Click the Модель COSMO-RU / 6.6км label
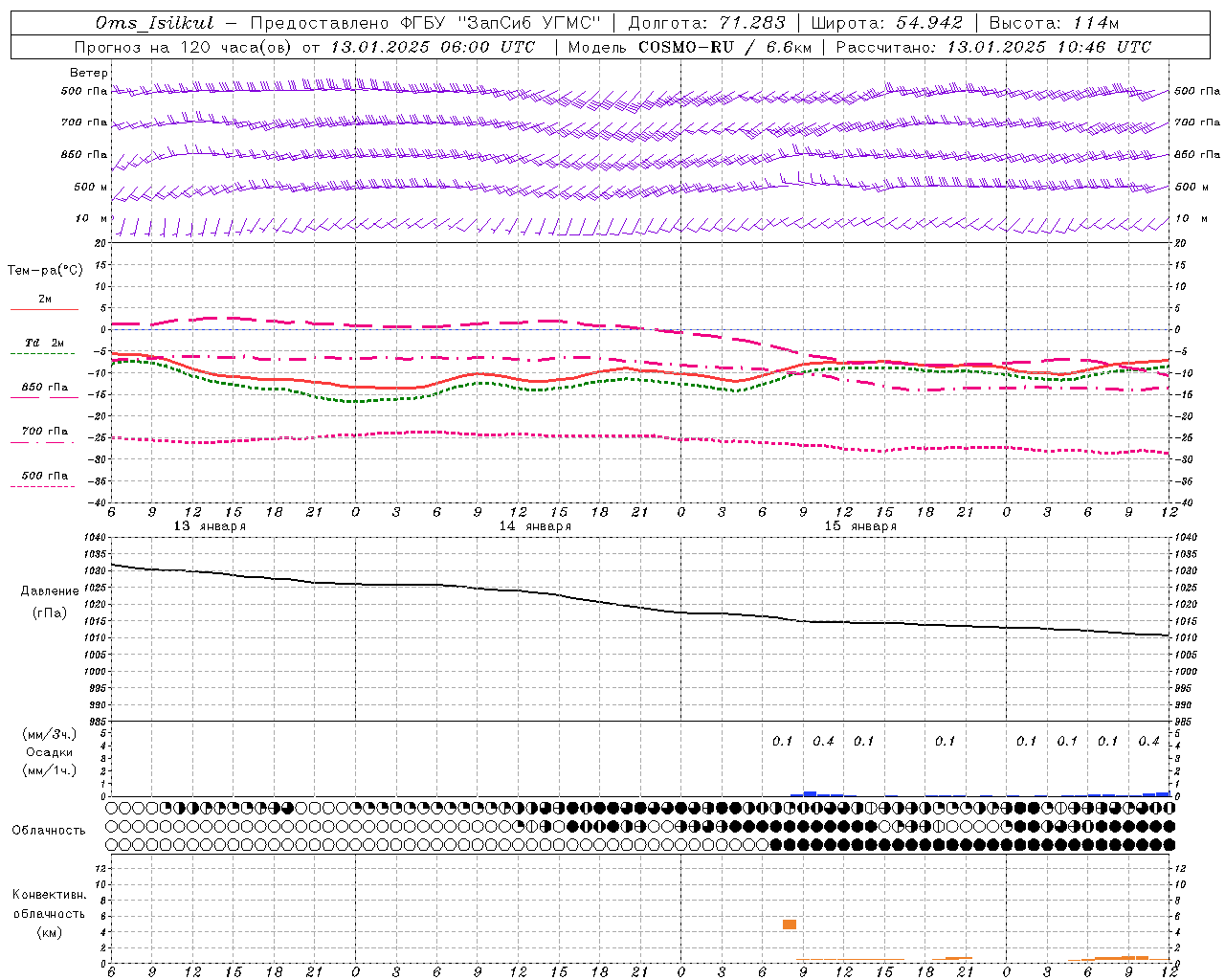Viewport: 1225px width, 980px height. coord(689,47)
